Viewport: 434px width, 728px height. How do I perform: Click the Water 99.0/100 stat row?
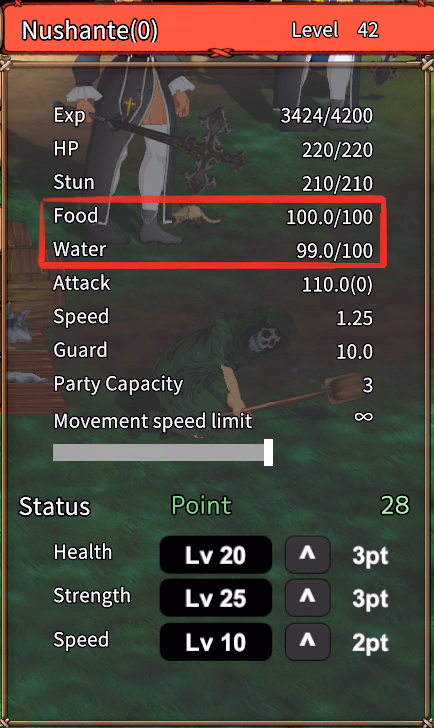(213, 250)
